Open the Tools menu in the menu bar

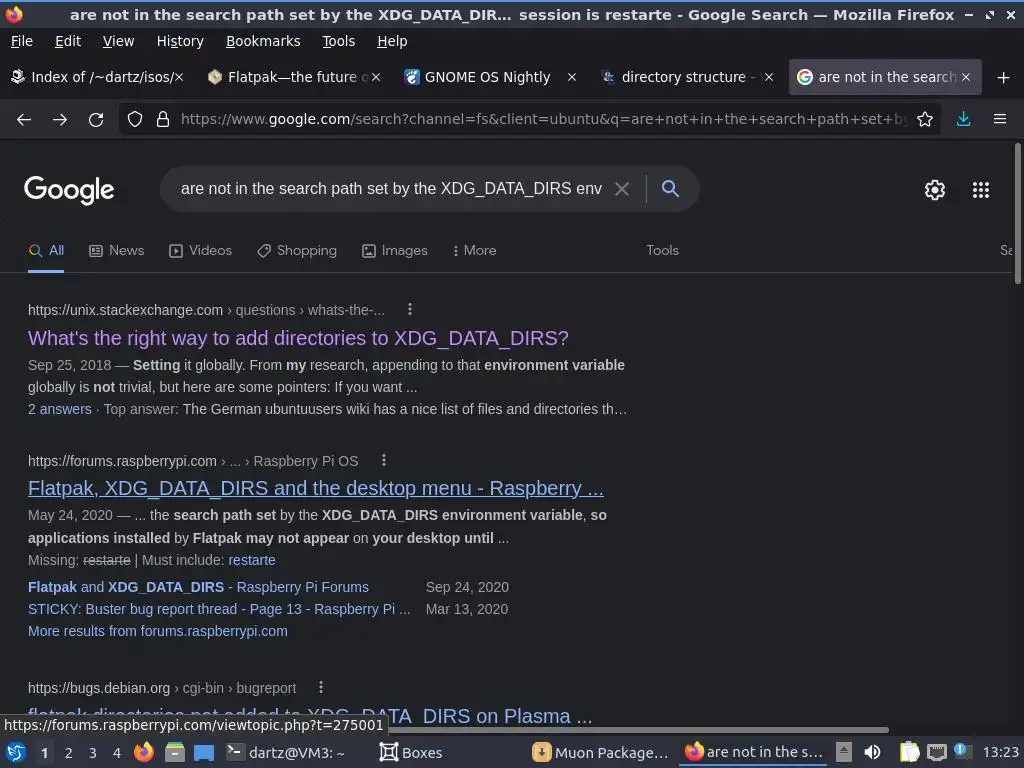(x=338, y=41)
